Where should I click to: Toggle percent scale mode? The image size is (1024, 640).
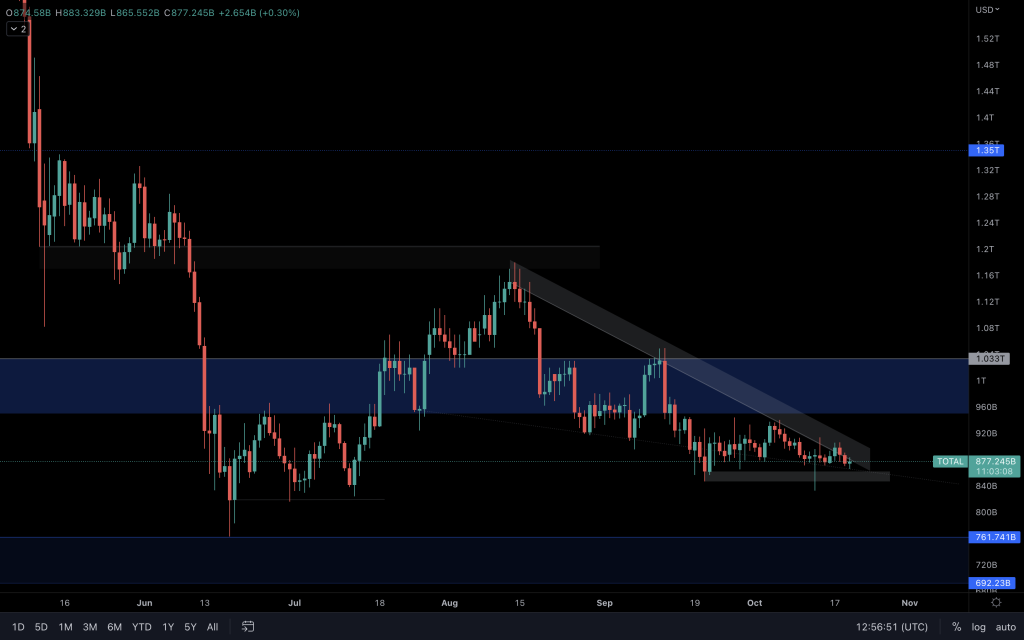point(956,627)
